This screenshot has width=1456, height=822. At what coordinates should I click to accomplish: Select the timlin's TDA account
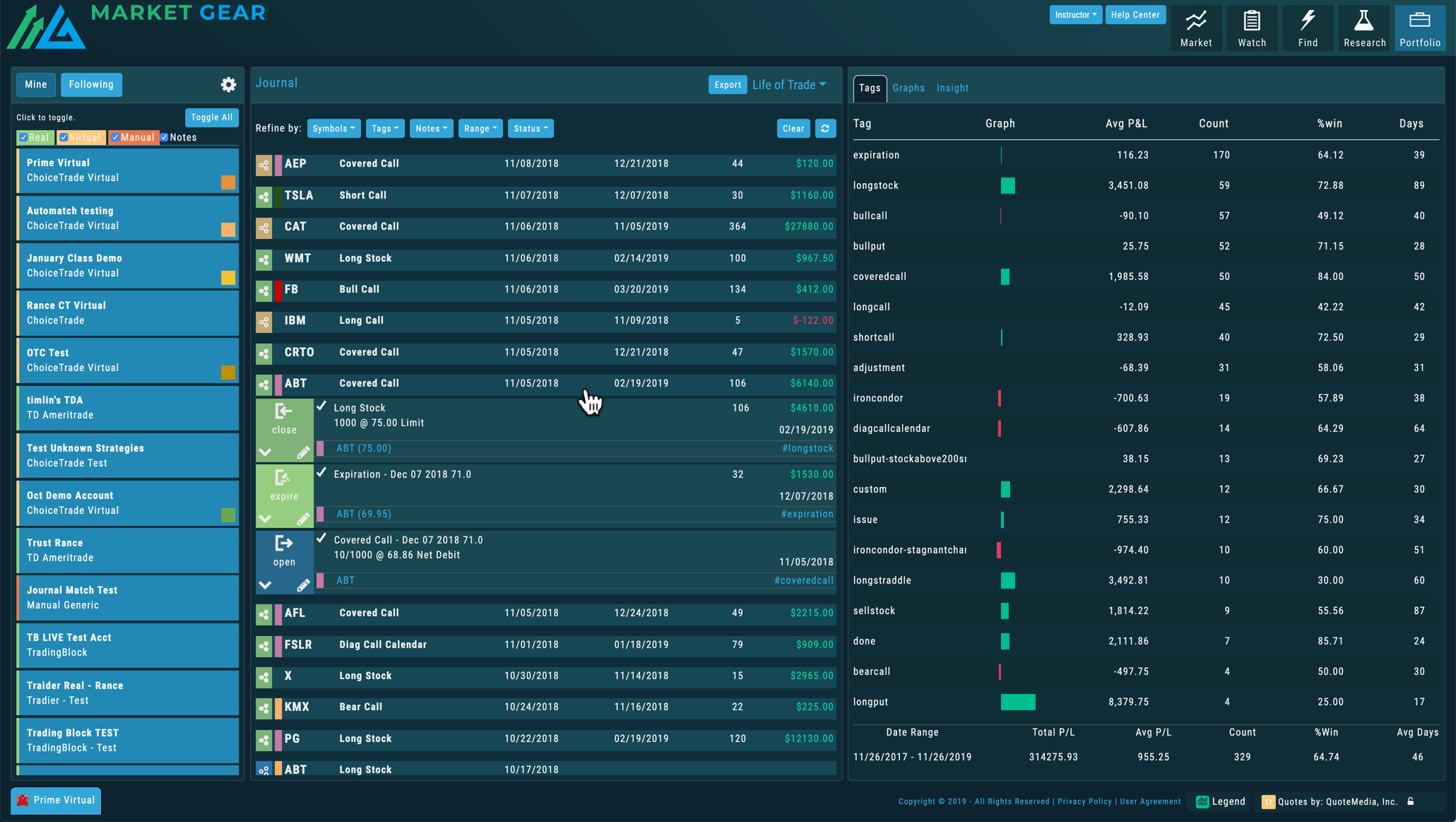pyautogui.click(x=128, y=408)
